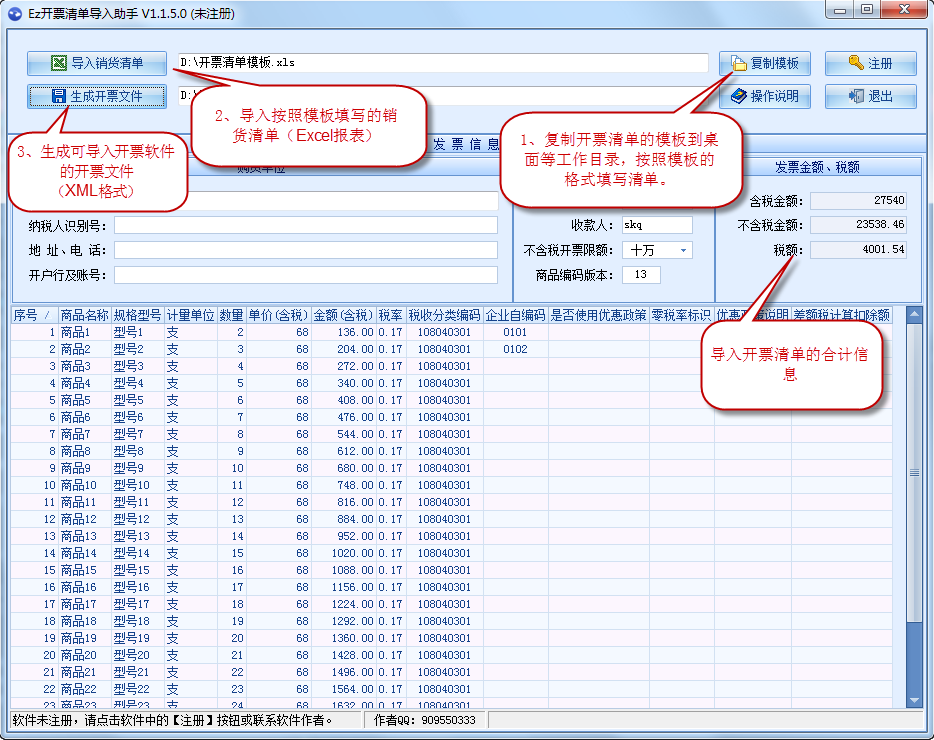Screen dimensions: 934x740
Task: Click the 商品编码版本 field
Action: (640, 275)
